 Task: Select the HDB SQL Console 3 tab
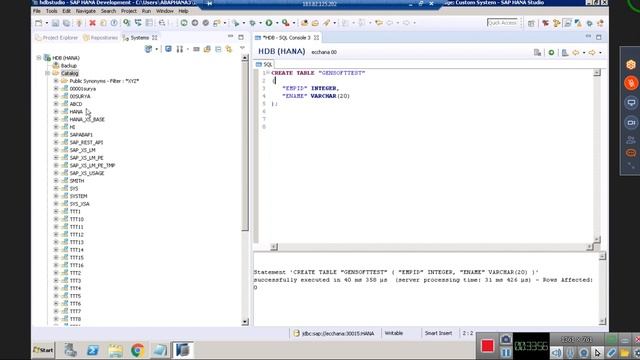(287, 38)
